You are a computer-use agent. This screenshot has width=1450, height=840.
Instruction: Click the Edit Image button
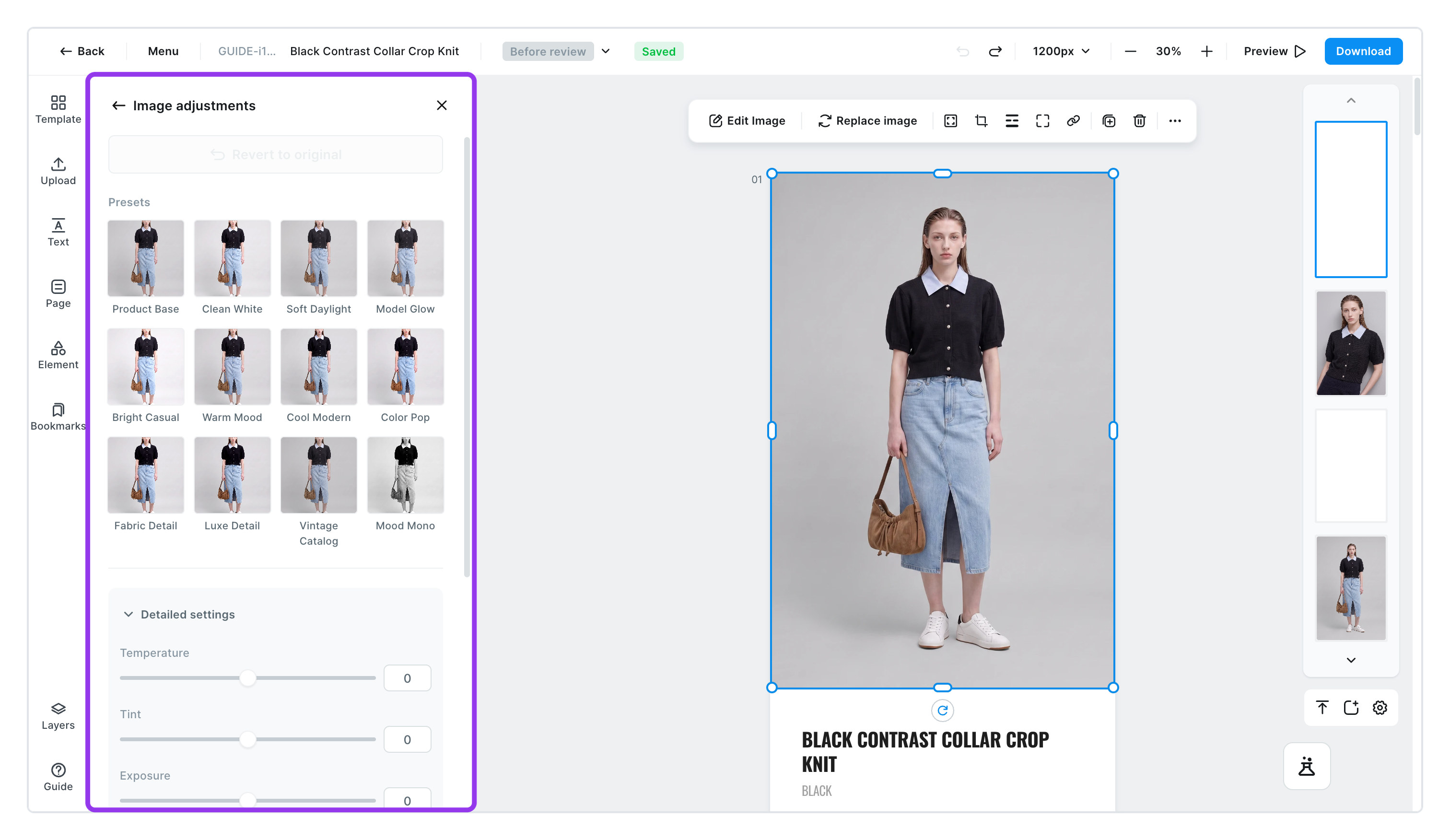[747, 121]
